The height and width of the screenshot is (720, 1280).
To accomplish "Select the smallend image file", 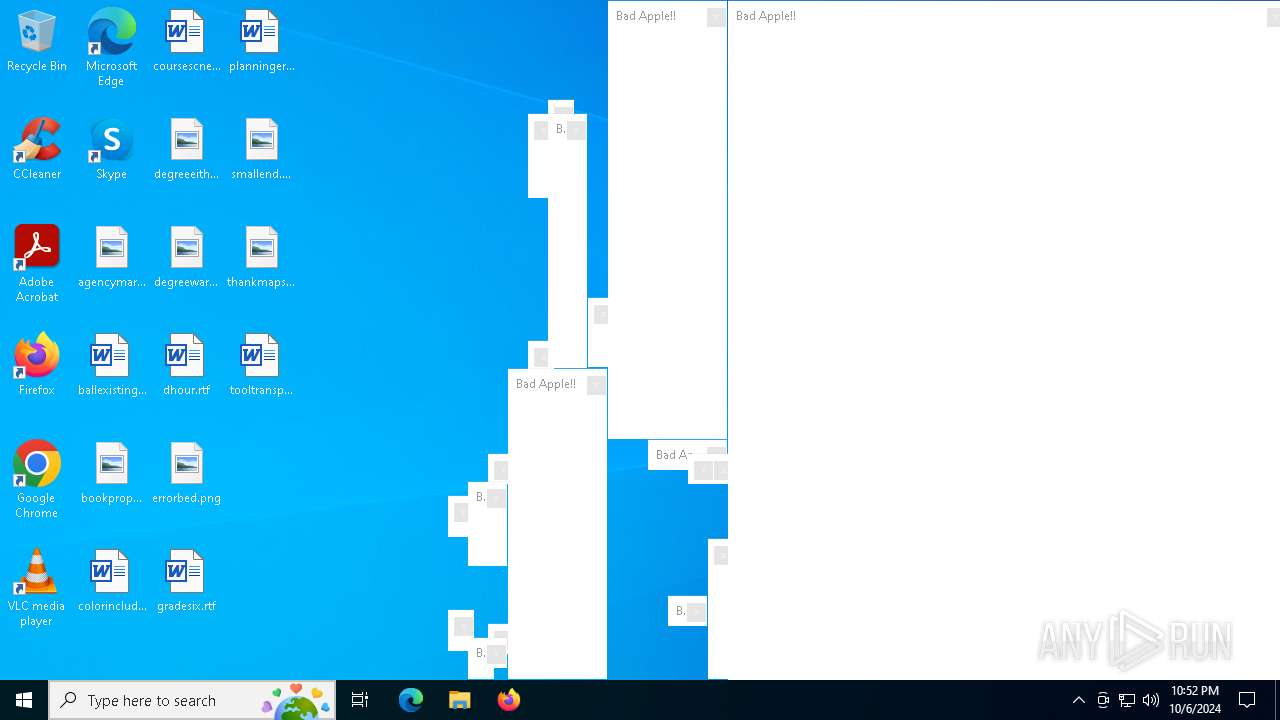I will pos(261,149).
